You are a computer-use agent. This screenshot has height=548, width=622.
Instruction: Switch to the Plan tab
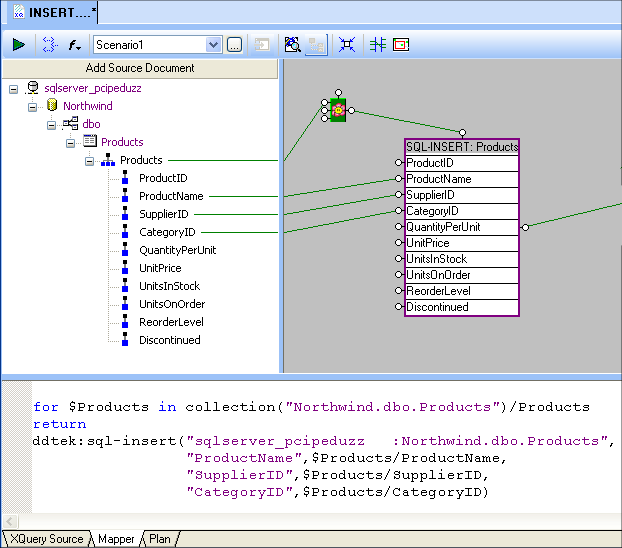pos(159,539)
